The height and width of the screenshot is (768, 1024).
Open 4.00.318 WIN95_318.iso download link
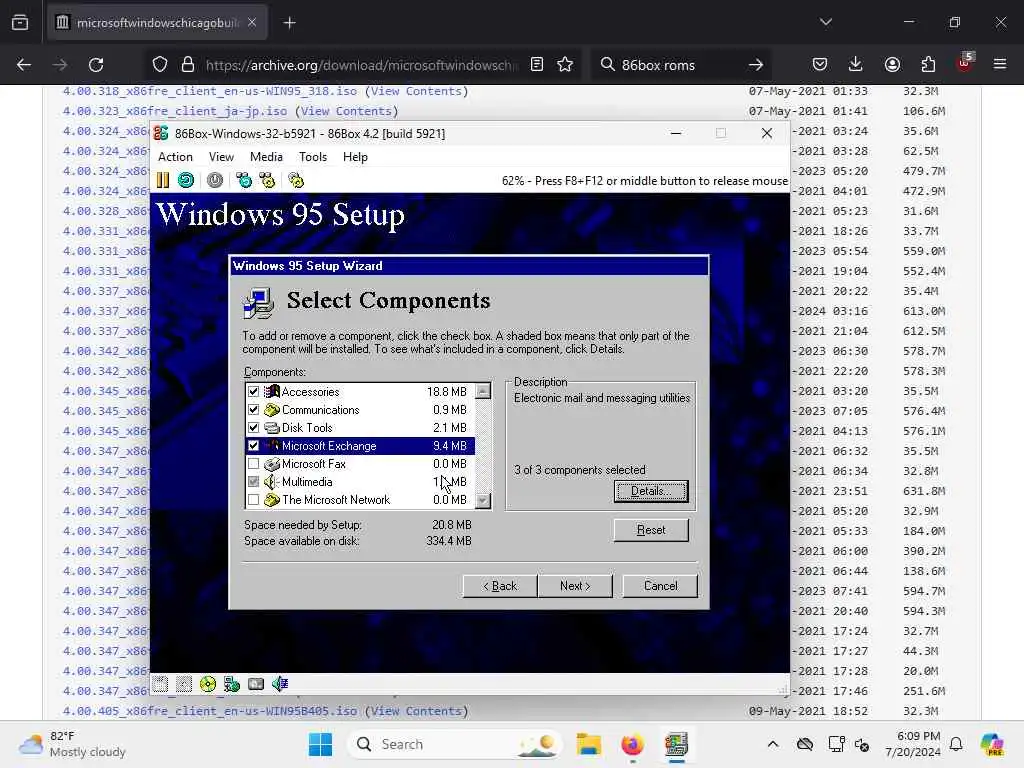tap(210, 91)
